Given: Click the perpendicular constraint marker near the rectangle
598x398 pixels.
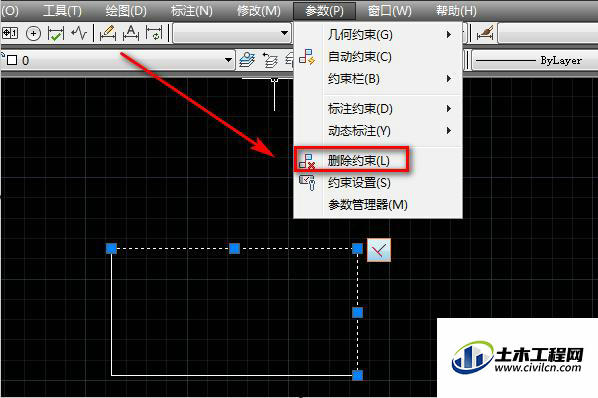Looking at the screenshot, I should pyautogui.click(x=379, y=250).
